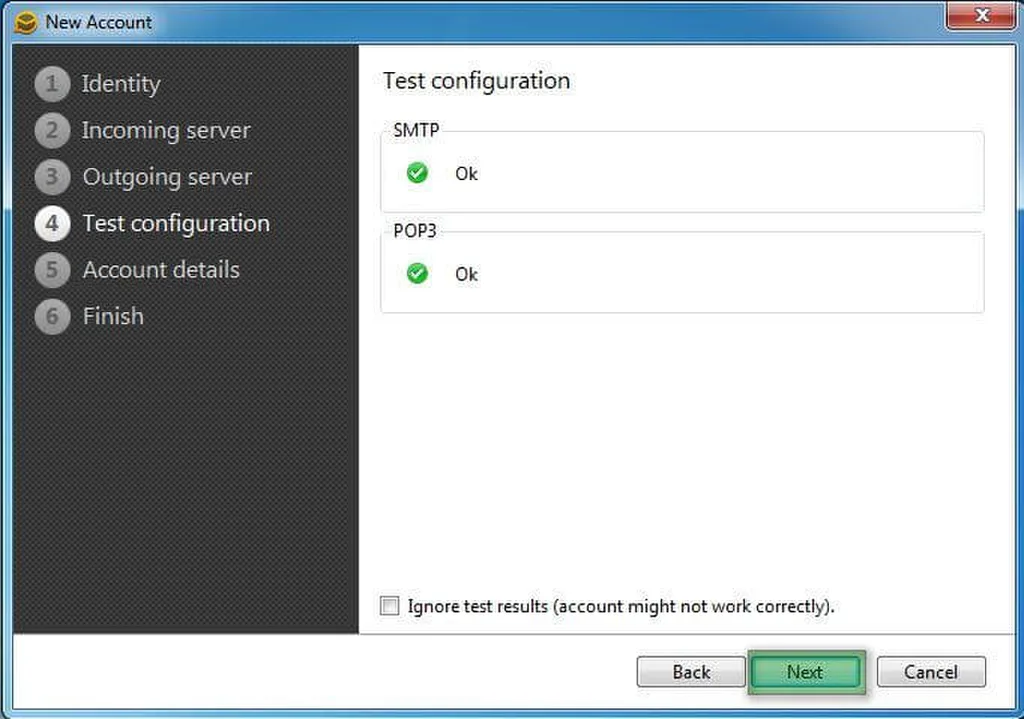Open the Account details step label
Screen dimensions: 1024x719
(161, 270)
